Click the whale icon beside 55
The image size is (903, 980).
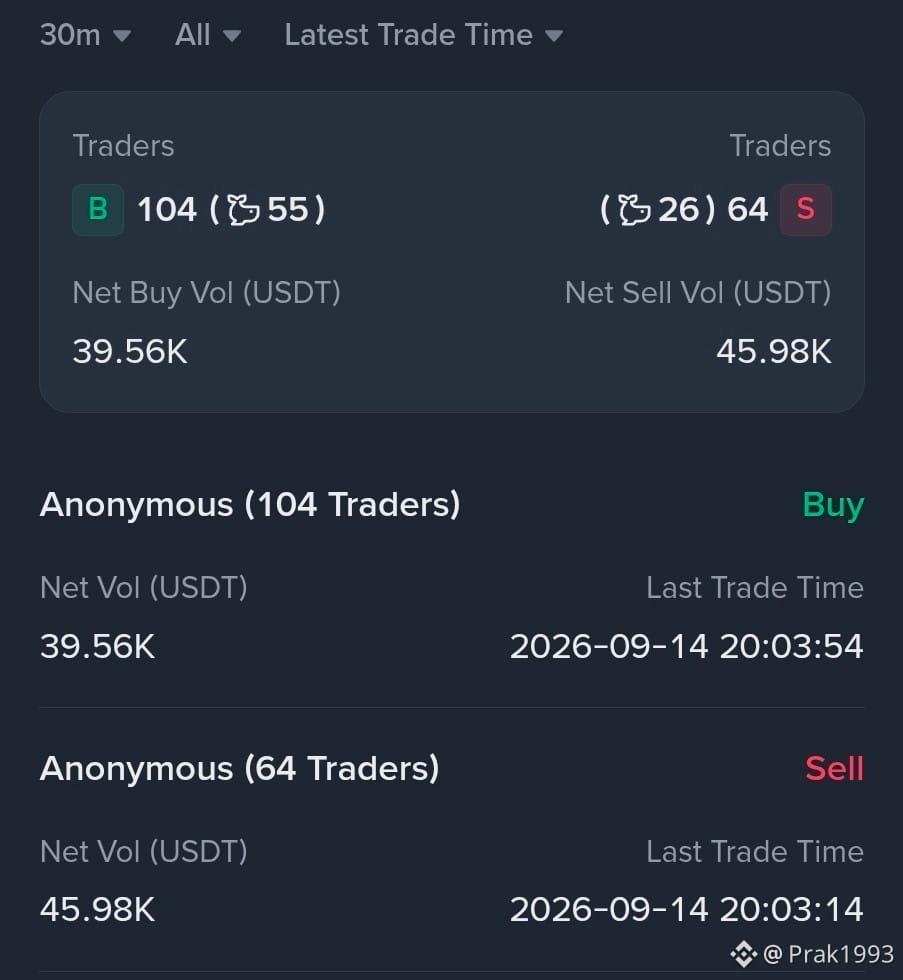243,209
